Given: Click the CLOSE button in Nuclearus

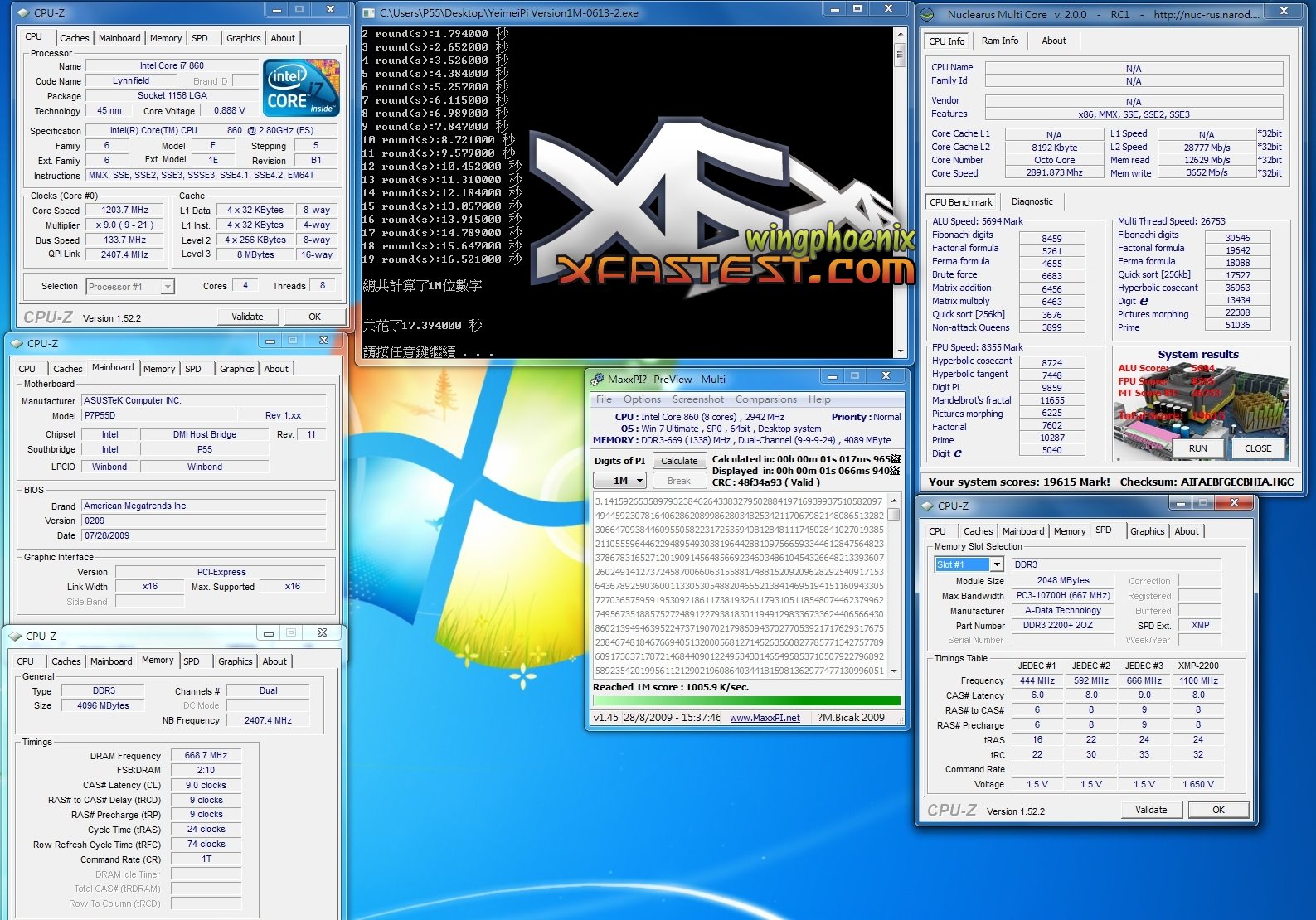Looking at the screenshot, I should pyautogui.click(x=1258, y=448).
